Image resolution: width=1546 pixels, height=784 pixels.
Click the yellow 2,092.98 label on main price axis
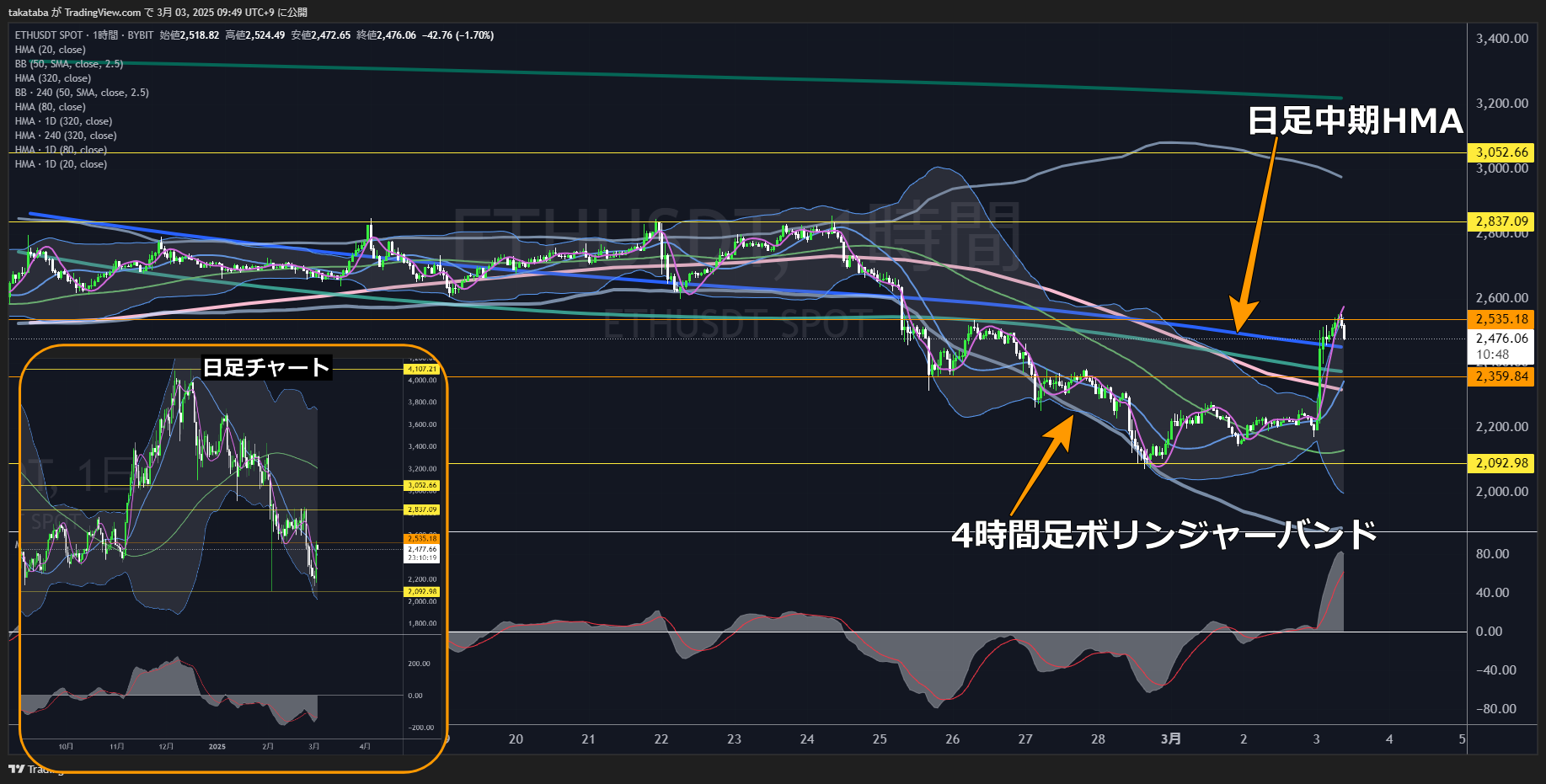click(1501, 463)
